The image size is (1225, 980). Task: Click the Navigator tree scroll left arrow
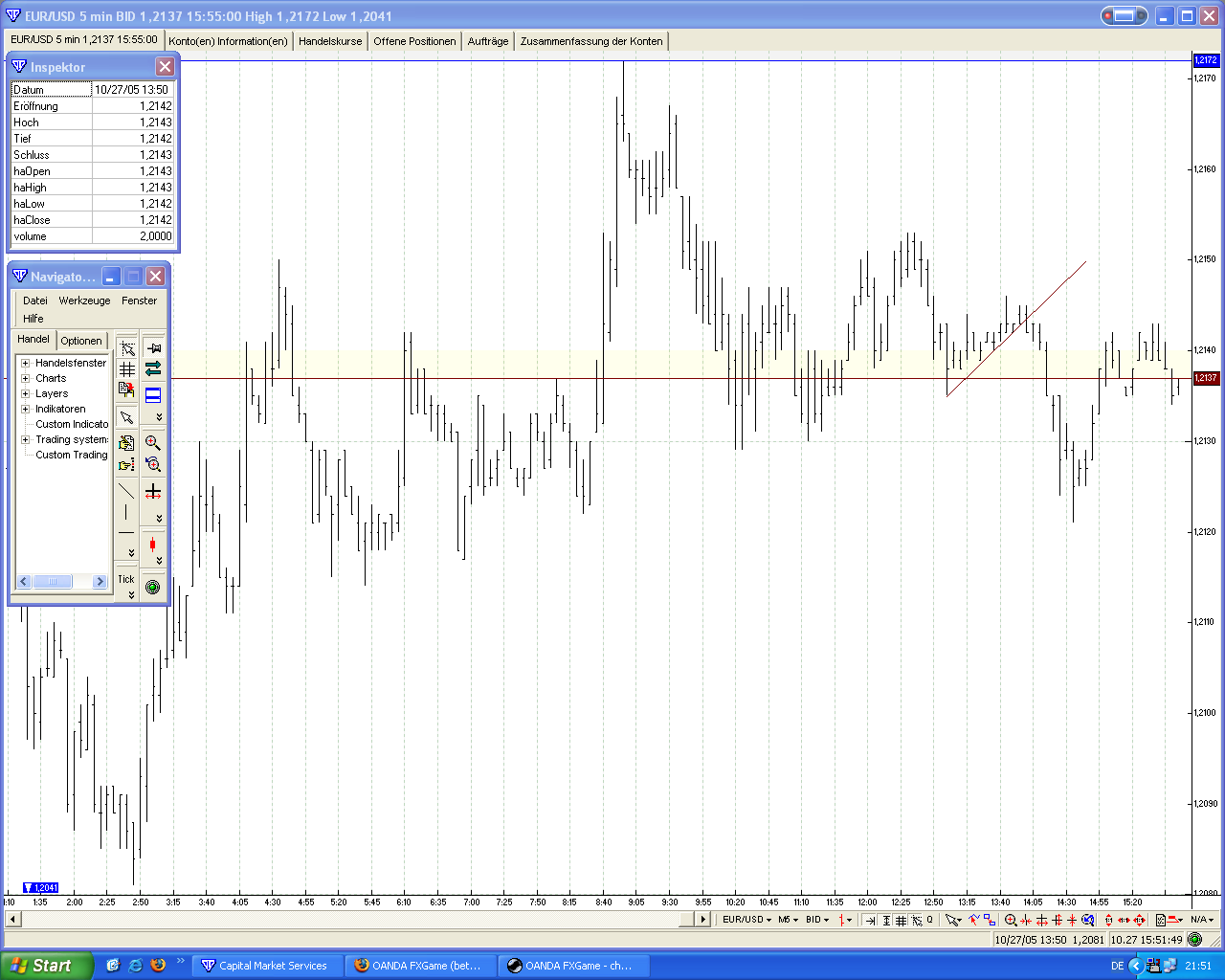[24, 581]
